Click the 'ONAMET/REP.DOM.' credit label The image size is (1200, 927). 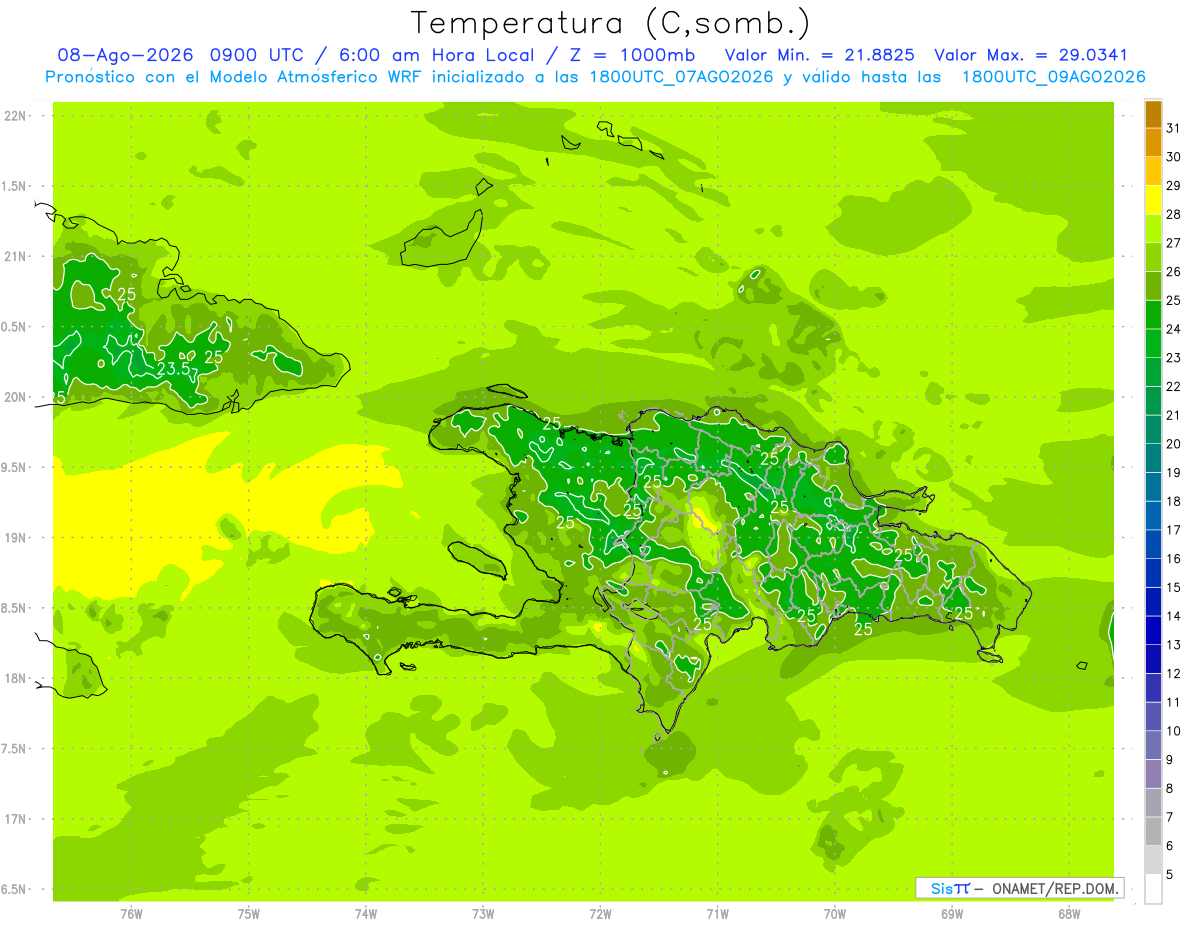(1056, 888)
